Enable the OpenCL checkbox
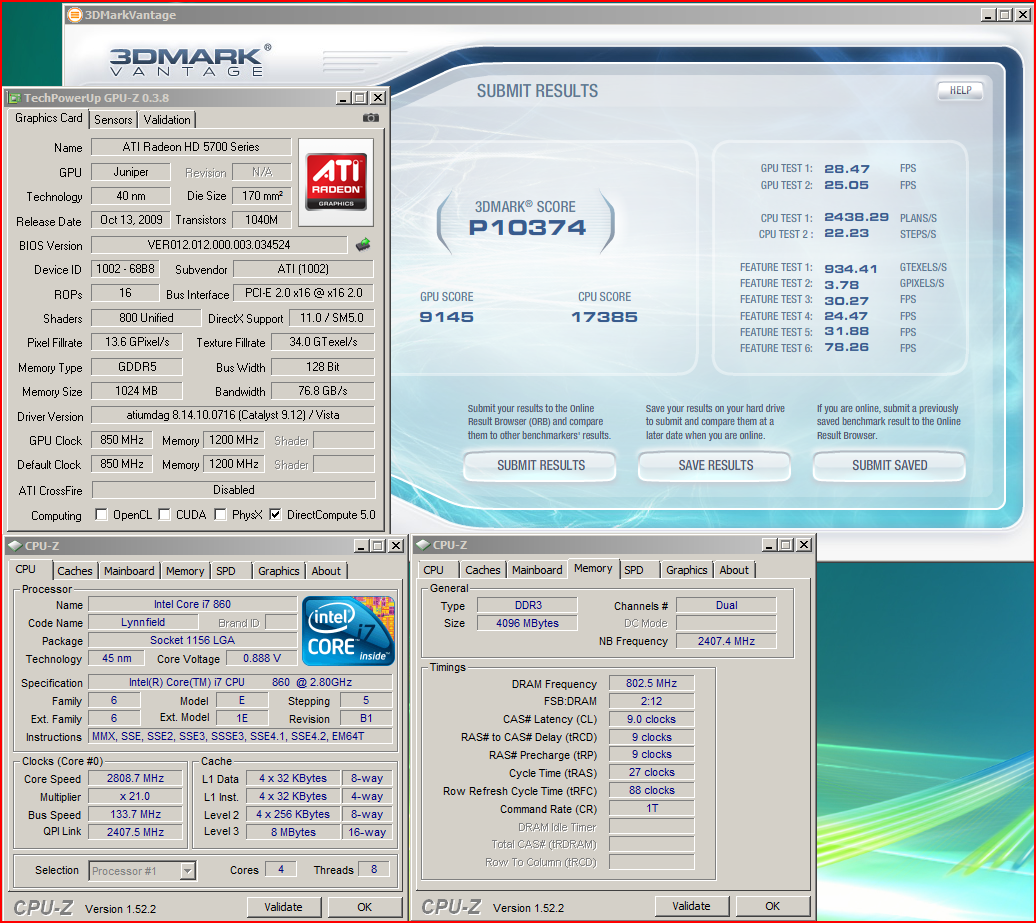 pos(101,515)
